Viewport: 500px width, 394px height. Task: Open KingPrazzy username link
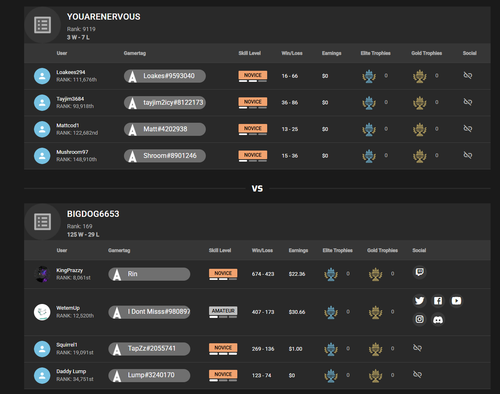pyautogui.click(x=69, y=270)
